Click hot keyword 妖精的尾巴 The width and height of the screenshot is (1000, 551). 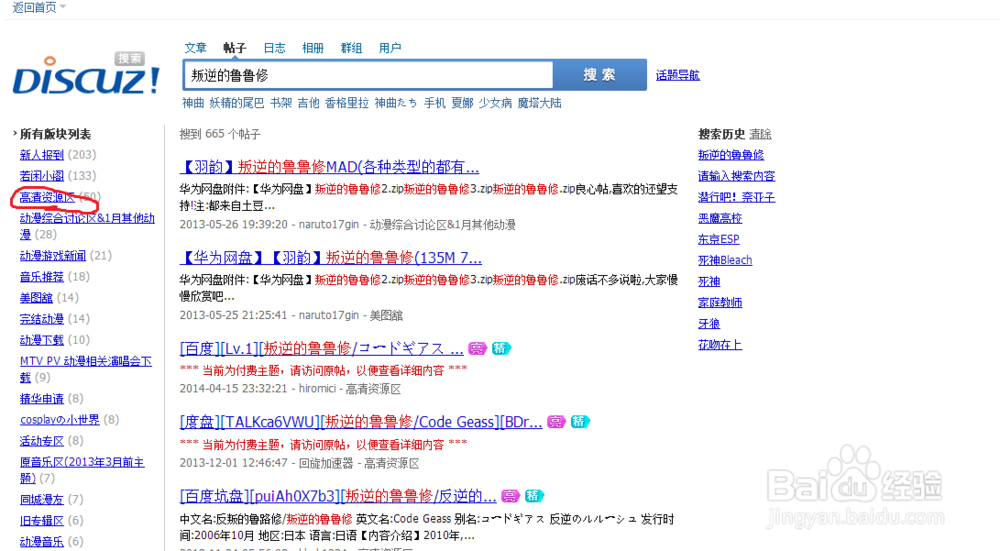tap(237, 103)
